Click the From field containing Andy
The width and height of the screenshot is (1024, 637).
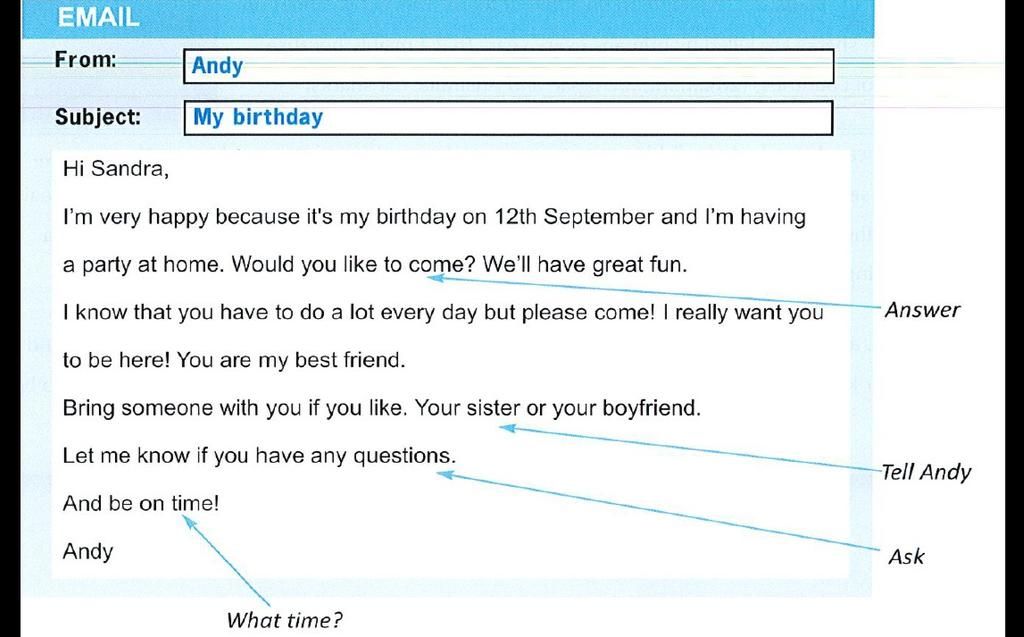click(508, 66)
